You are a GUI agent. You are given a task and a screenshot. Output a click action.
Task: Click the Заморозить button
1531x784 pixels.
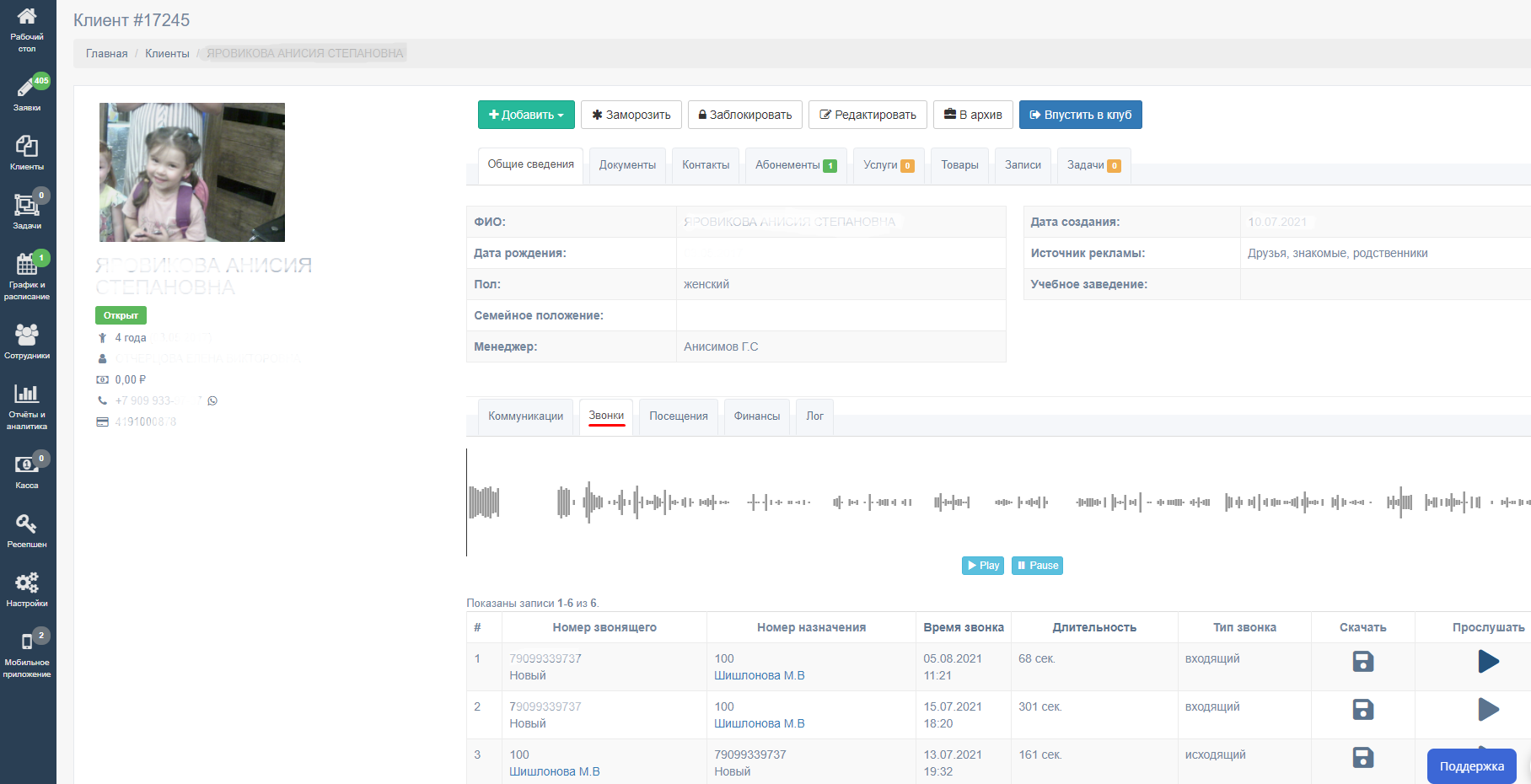click(631, 115)
